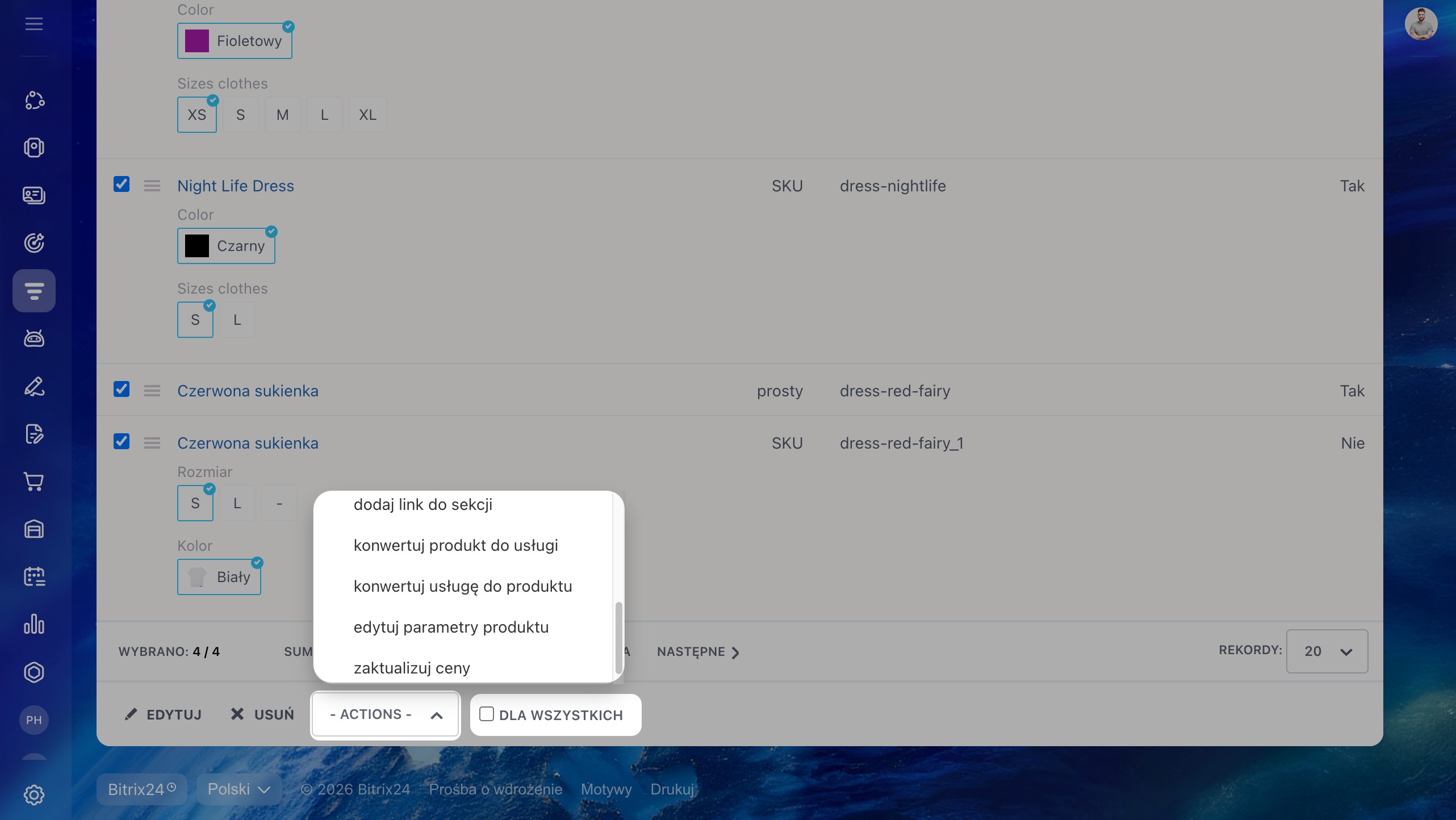1456x820 pixels.
Task: Expand the Polski language selector
Action: click(x=239, y=789)
